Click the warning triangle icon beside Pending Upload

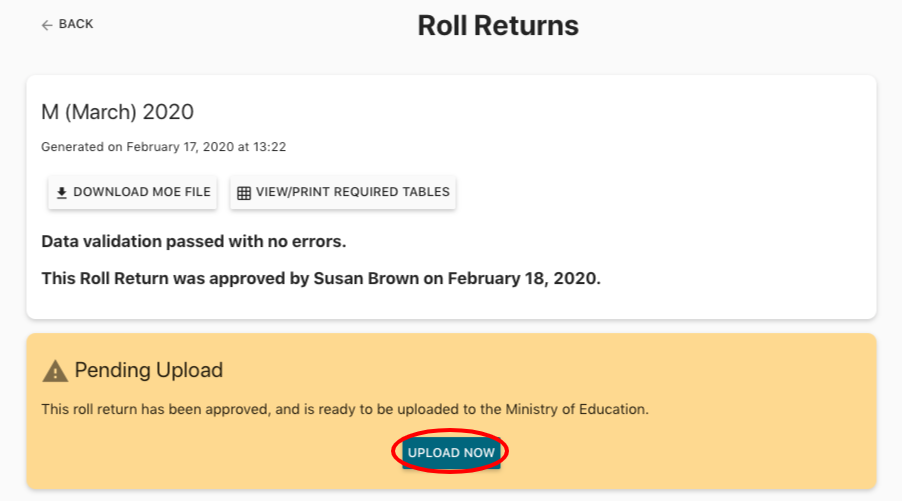click(55, 371)
